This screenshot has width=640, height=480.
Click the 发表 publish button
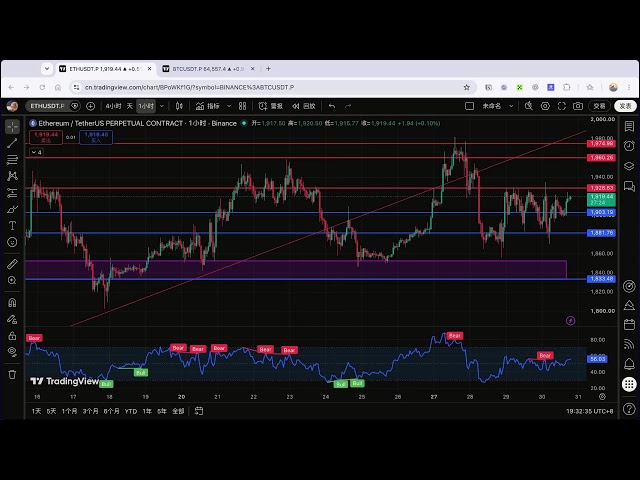[625, 106]
